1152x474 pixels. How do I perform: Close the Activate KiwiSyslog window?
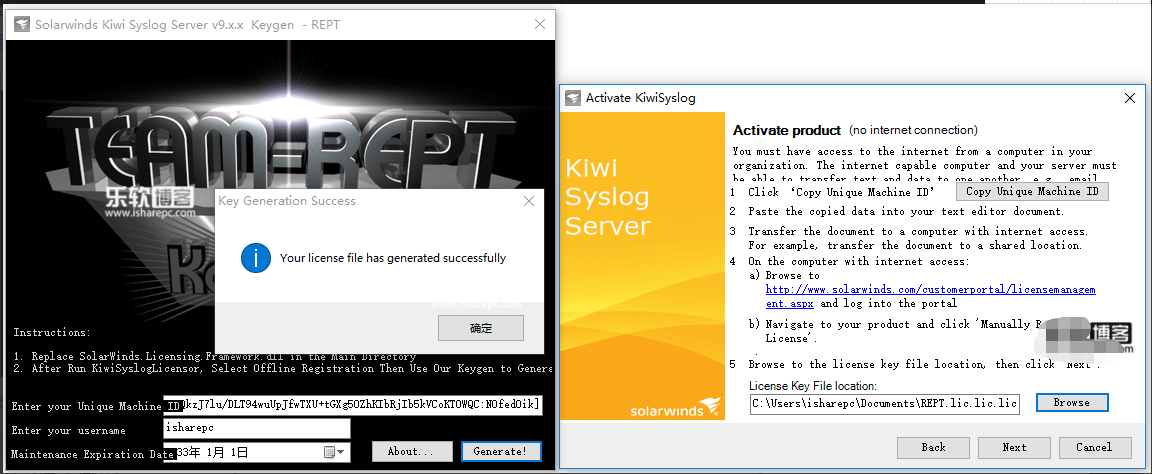(1130, 98)
